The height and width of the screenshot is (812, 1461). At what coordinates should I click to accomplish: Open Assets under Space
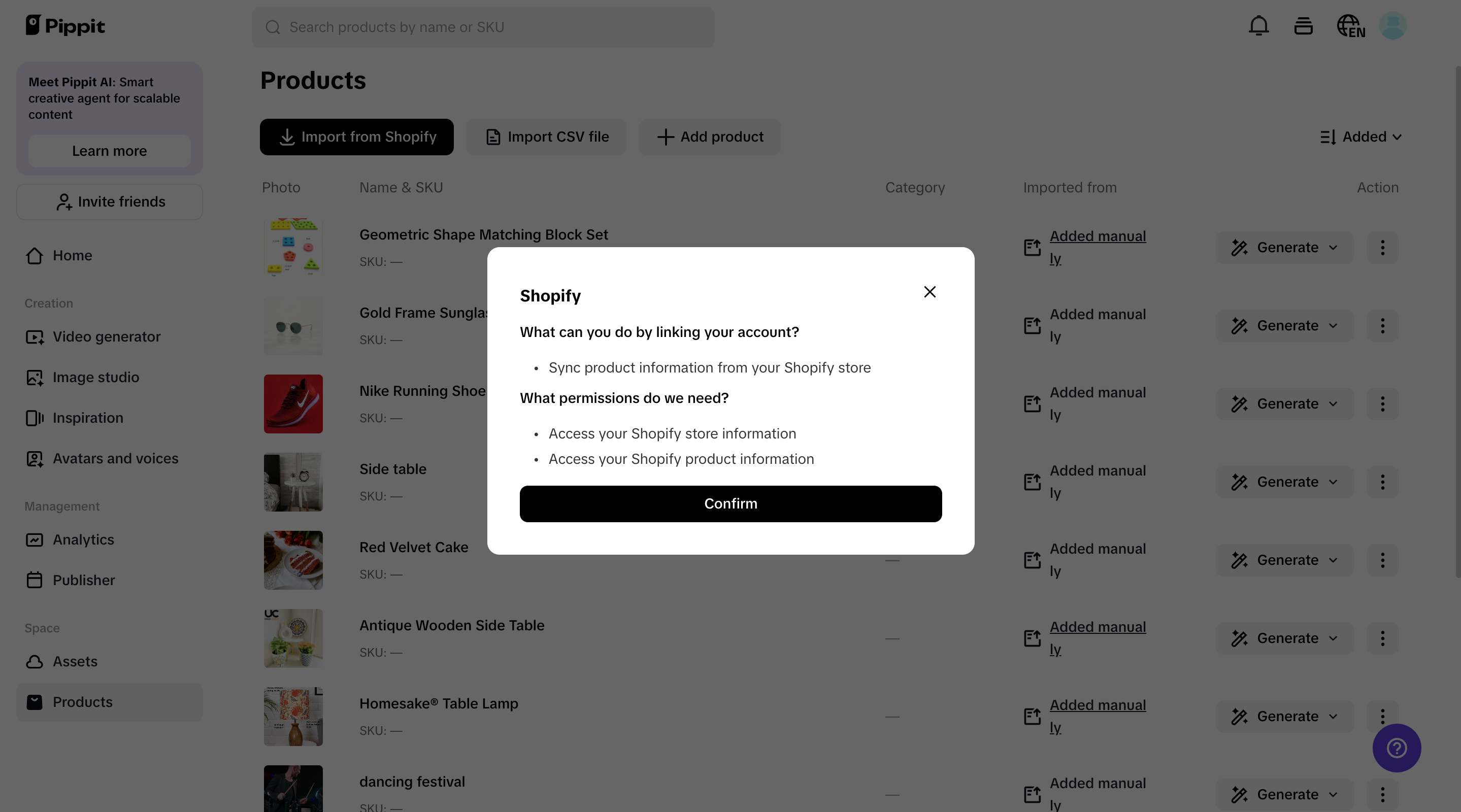[x=75, y=661]
